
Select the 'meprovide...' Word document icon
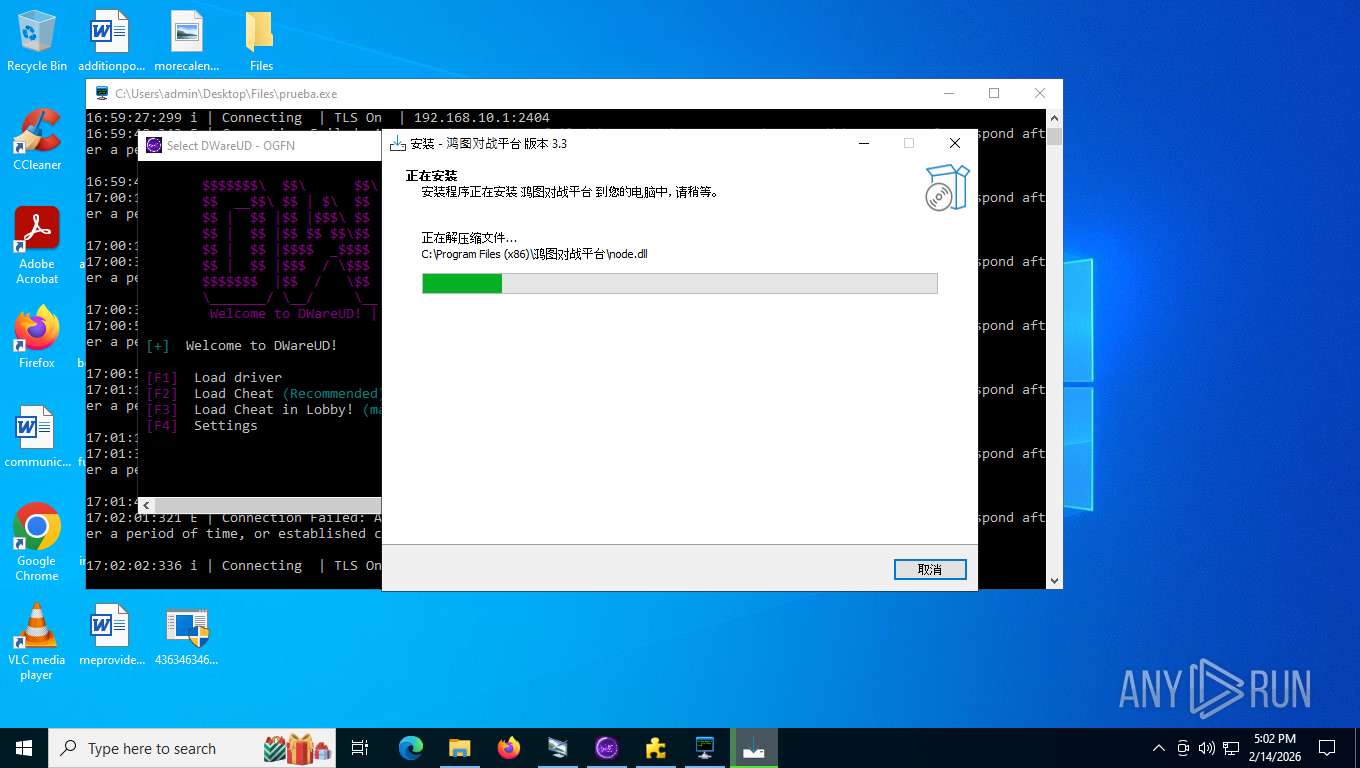(111, 635)
